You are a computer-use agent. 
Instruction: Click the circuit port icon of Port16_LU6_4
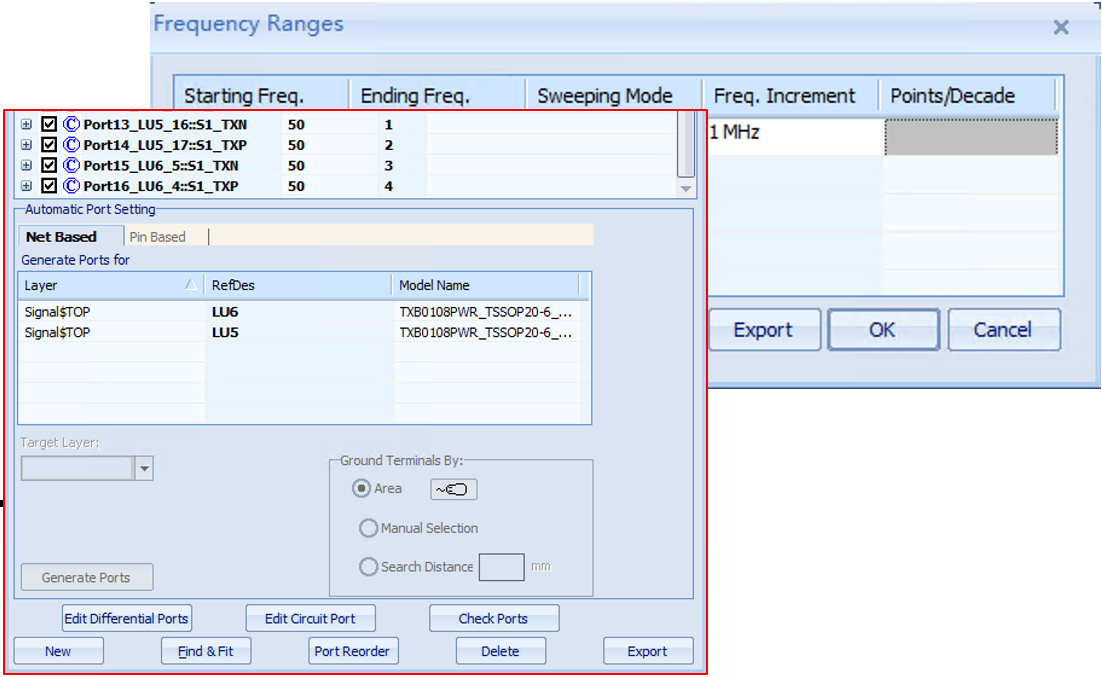point(71,186)
